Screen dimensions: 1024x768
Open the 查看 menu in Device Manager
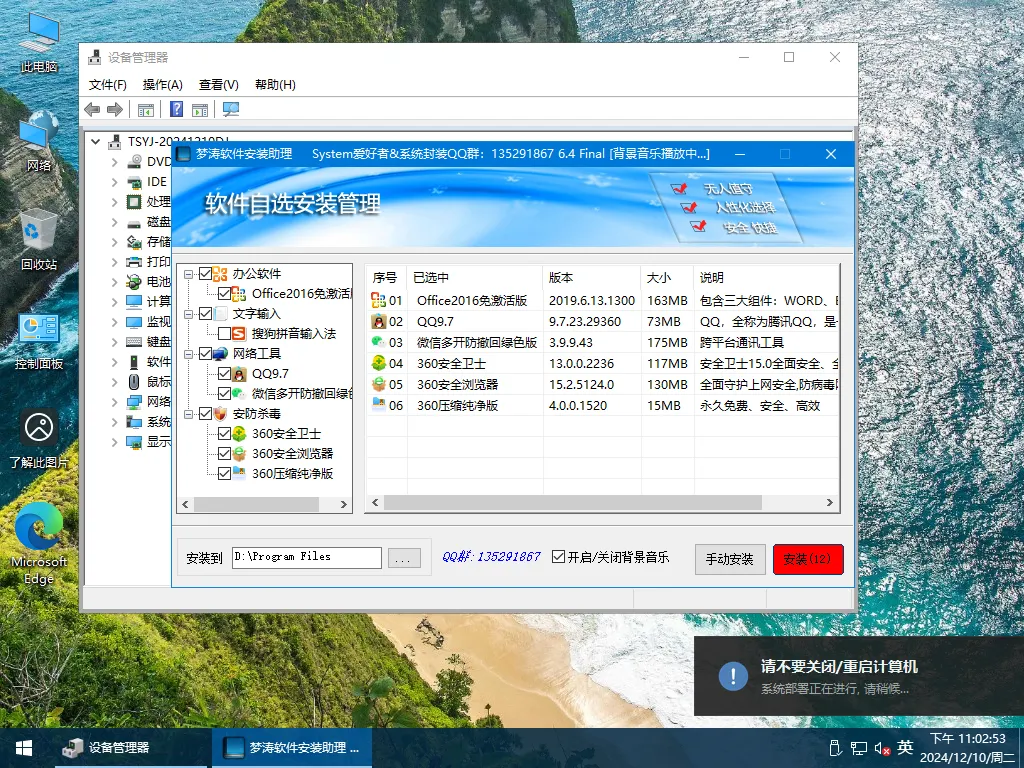pos(217,84)
